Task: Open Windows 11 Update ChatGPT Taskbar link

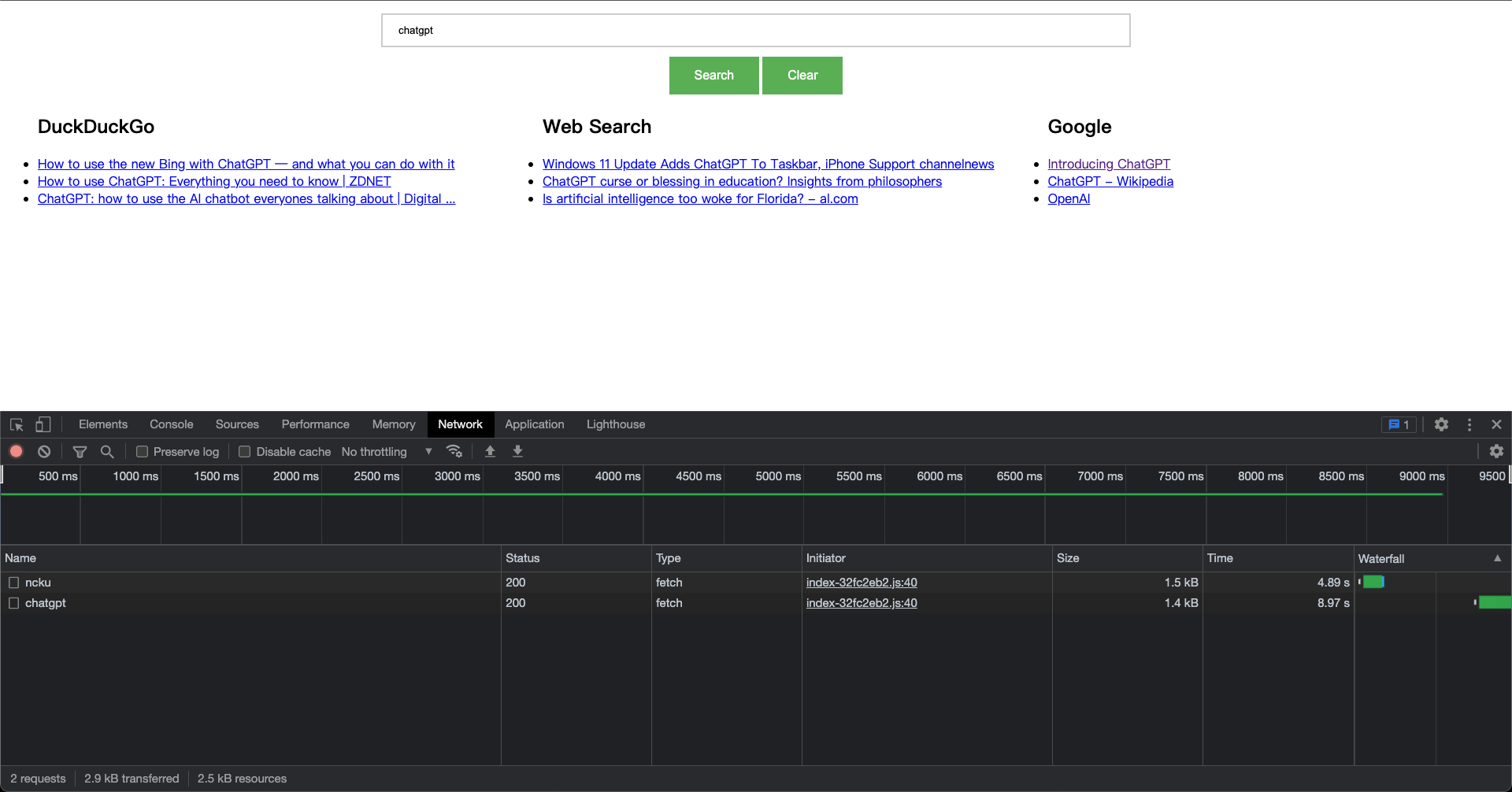Action: [768, 164]
